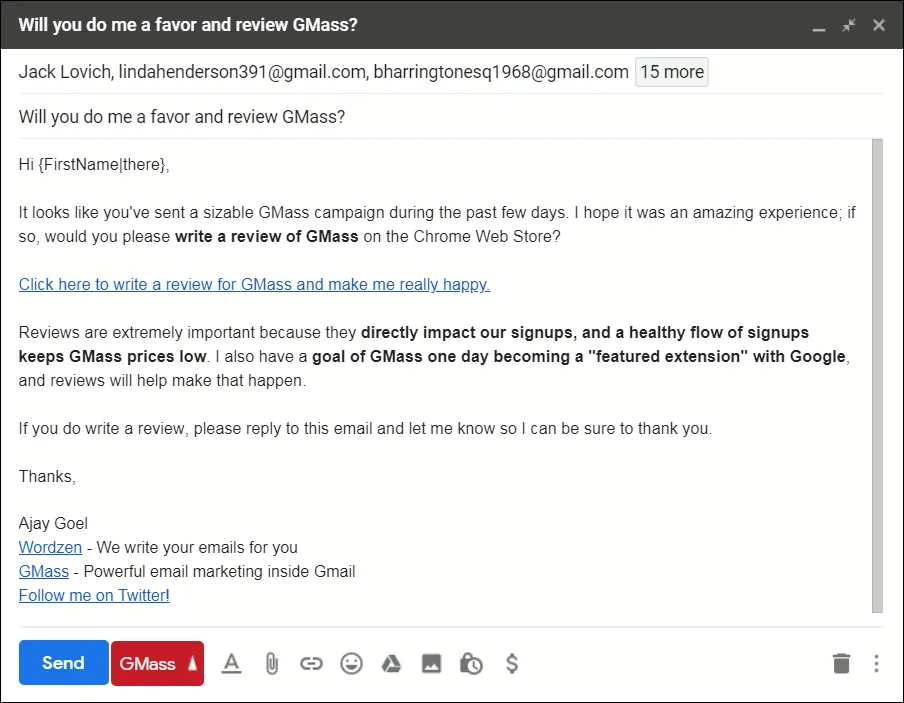Close the compose window
The width and height of the screenshot is (904, 703).
click(x=879, y=25)
